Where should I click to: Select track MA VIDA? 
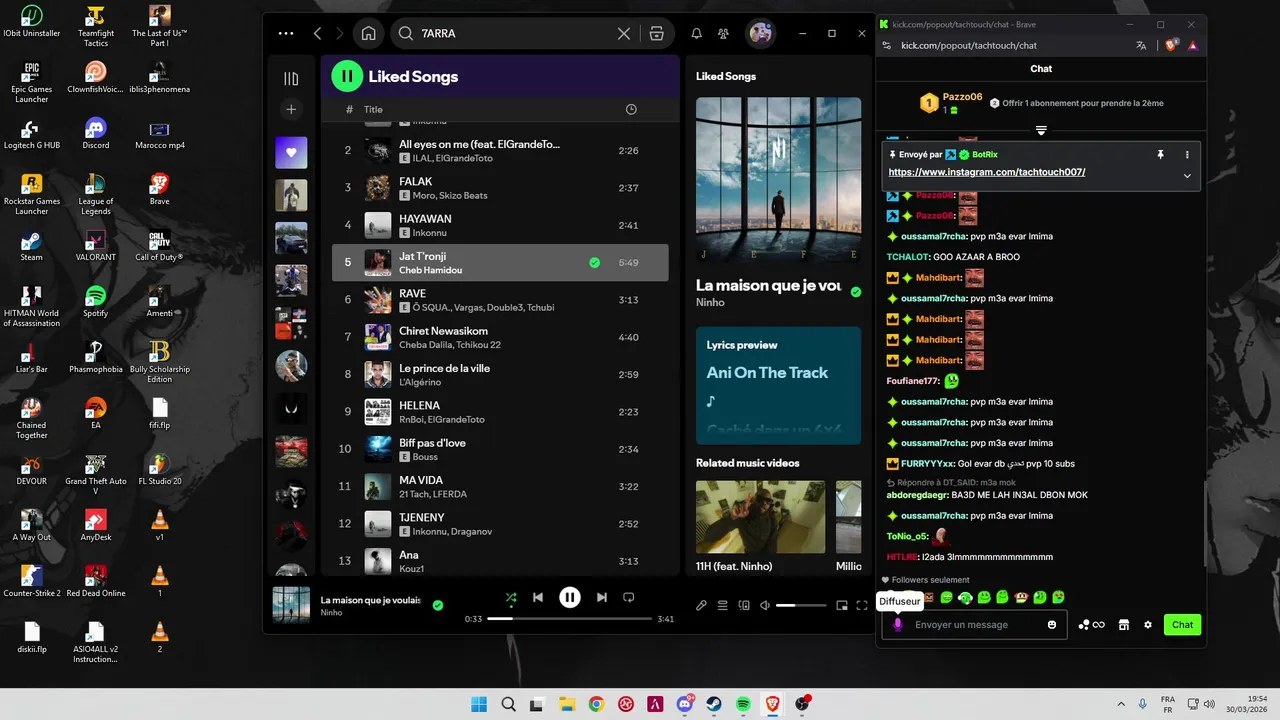tap(500, 486)
